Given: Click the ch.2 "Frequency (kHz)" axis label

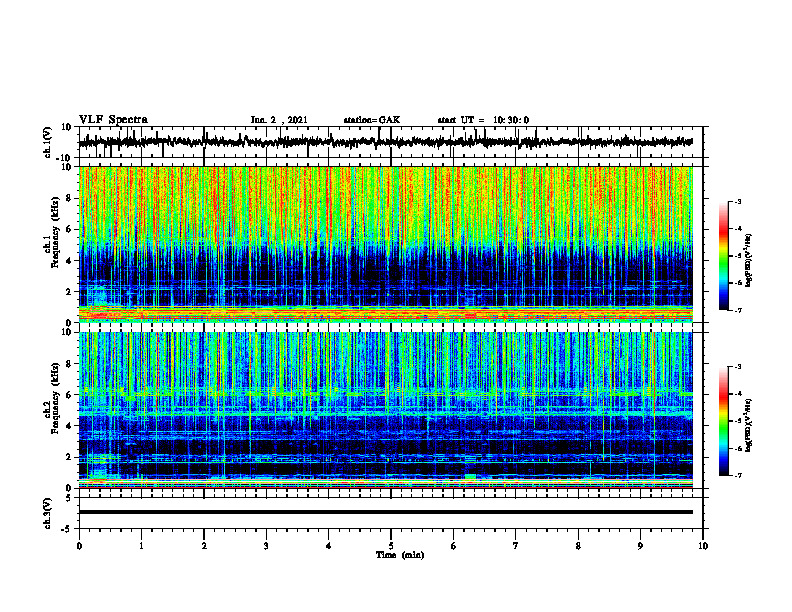Looking at the screenshot, I should (x=55, y=398).
